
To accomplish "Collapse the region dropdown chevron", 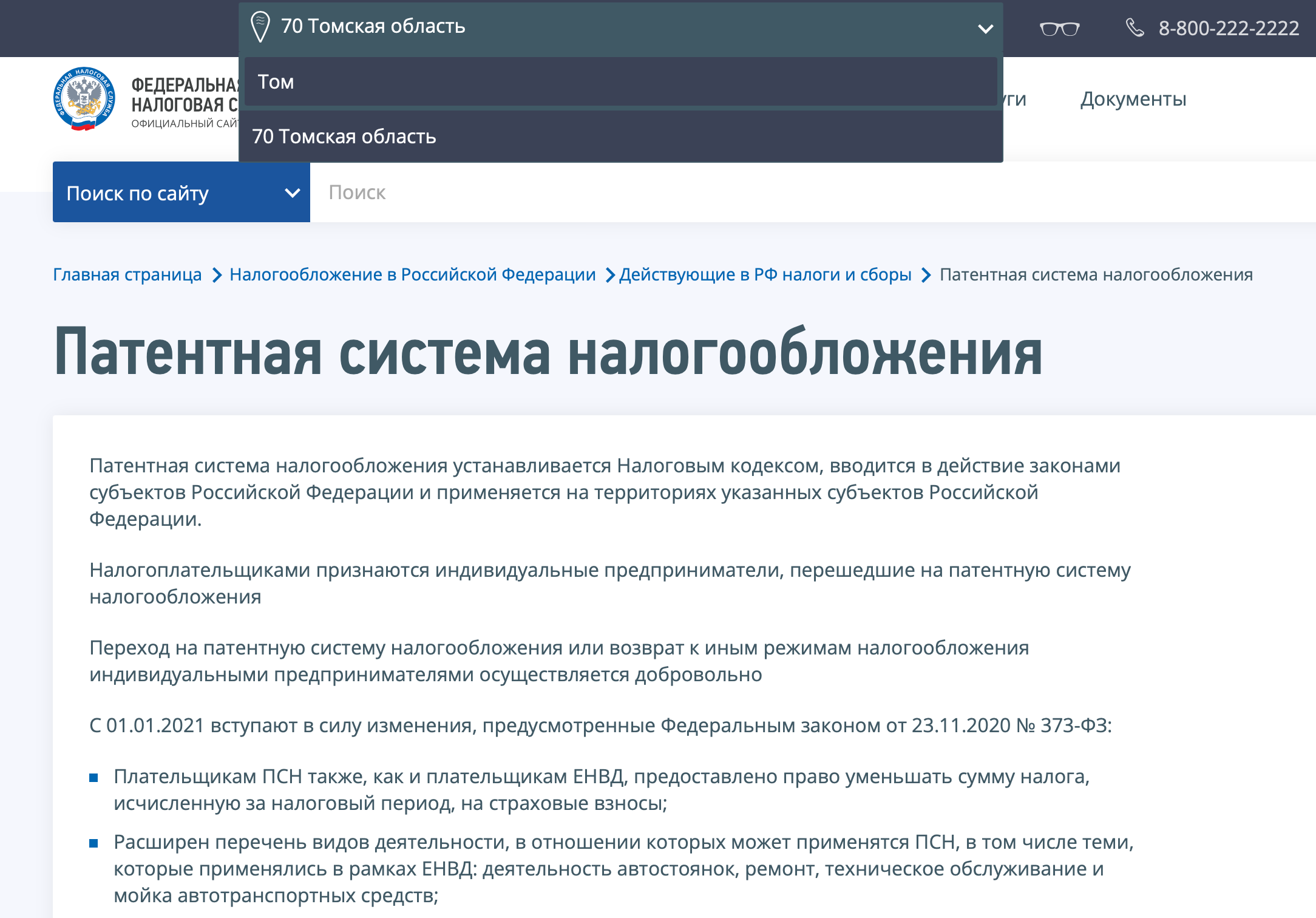I will pos(985,29).
